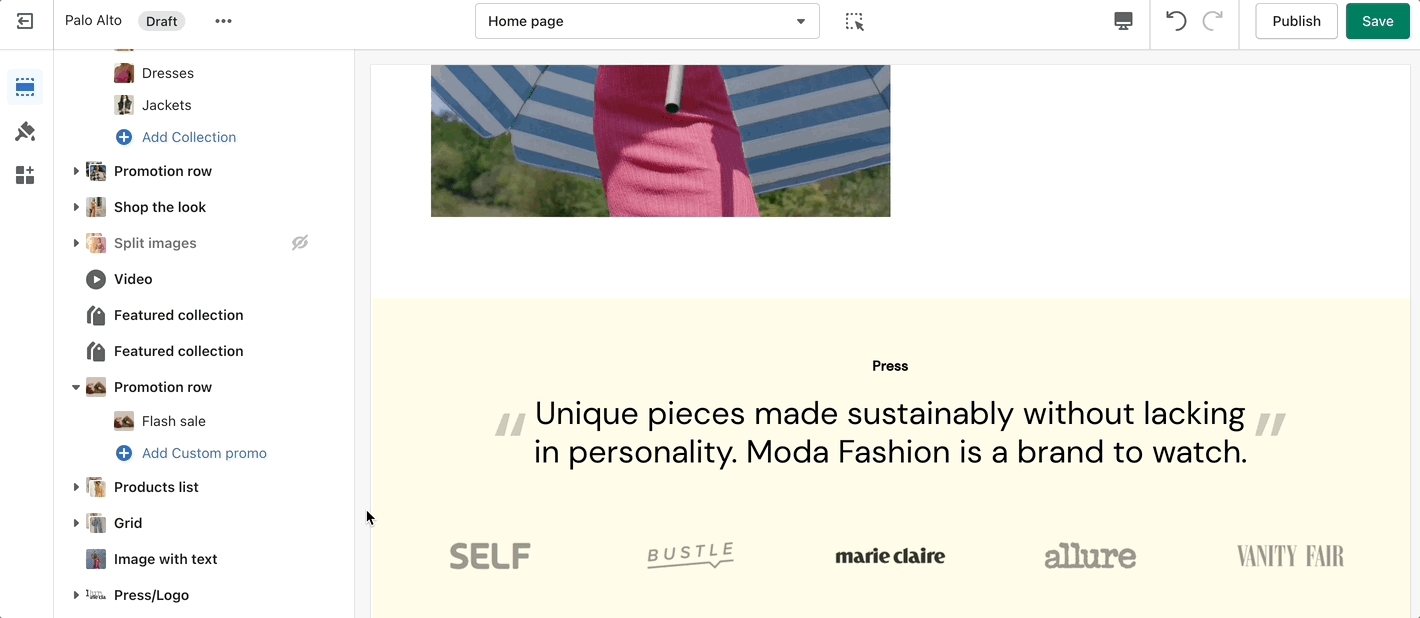Open the three-dots more actions menu
The width and height of the screenshot is (1420, 618).
(x=223, y=21)
